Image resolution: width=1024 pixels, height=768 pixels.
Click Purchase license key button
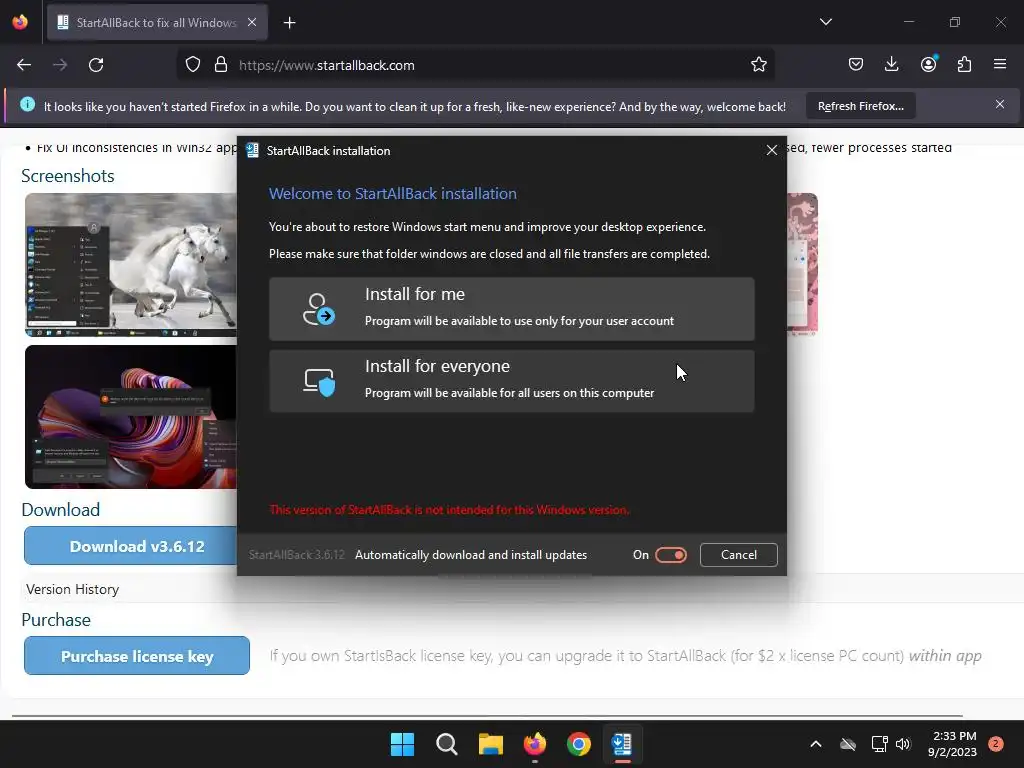(137, 656)
